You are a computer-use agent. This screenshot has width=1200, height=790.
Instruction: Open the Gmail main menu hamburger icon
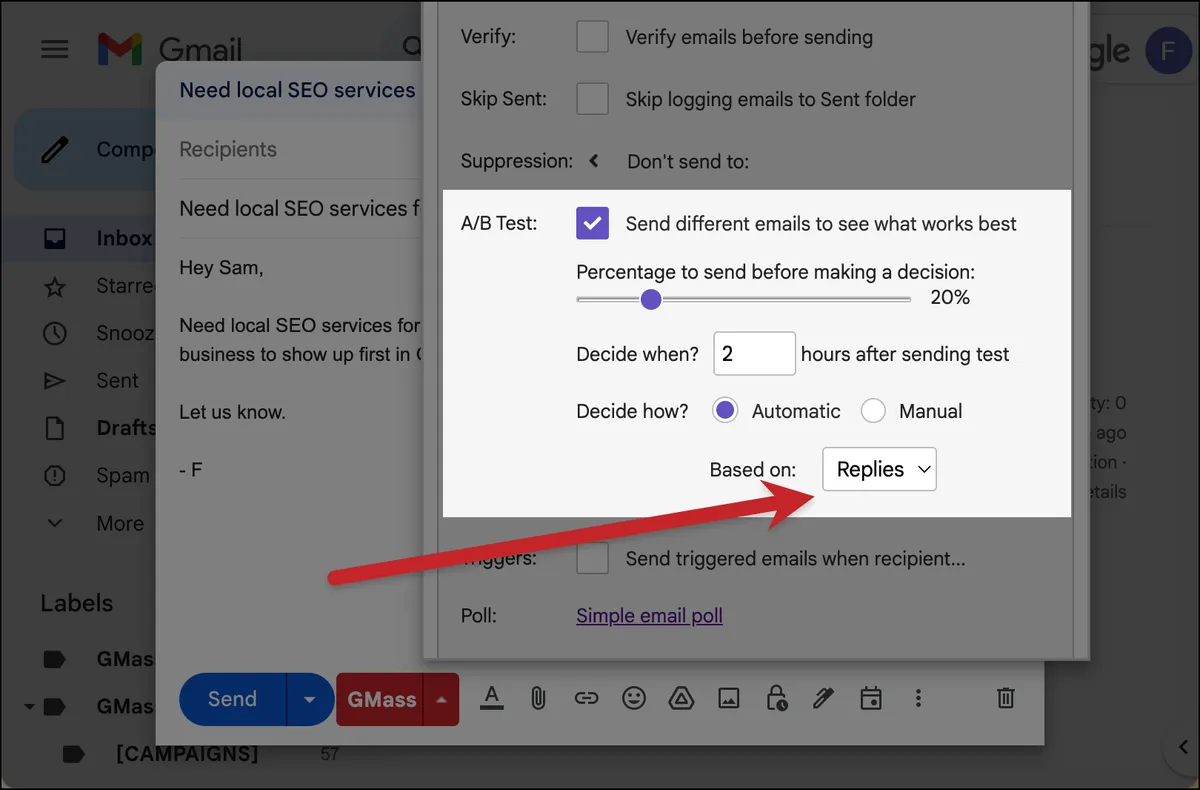pyautogui.click(x=54, y=49)
